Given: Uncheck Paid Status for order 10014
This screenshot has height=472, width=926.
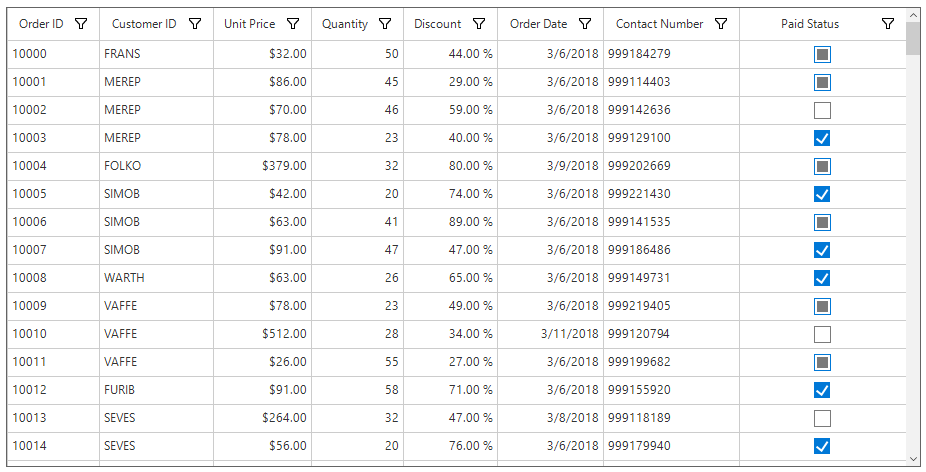Looking at the screenshot, I should click(x=822, y=447).
